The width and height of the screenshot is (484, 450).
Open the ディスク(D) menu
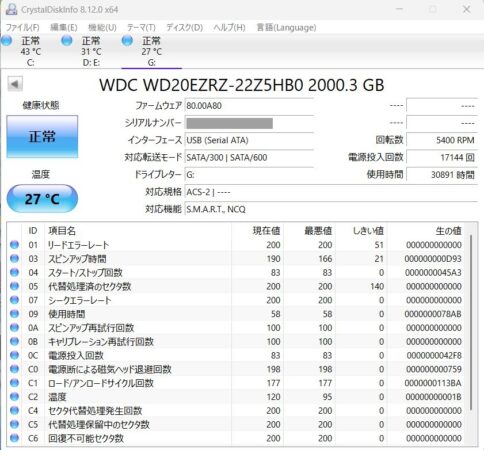click(184, 27)
